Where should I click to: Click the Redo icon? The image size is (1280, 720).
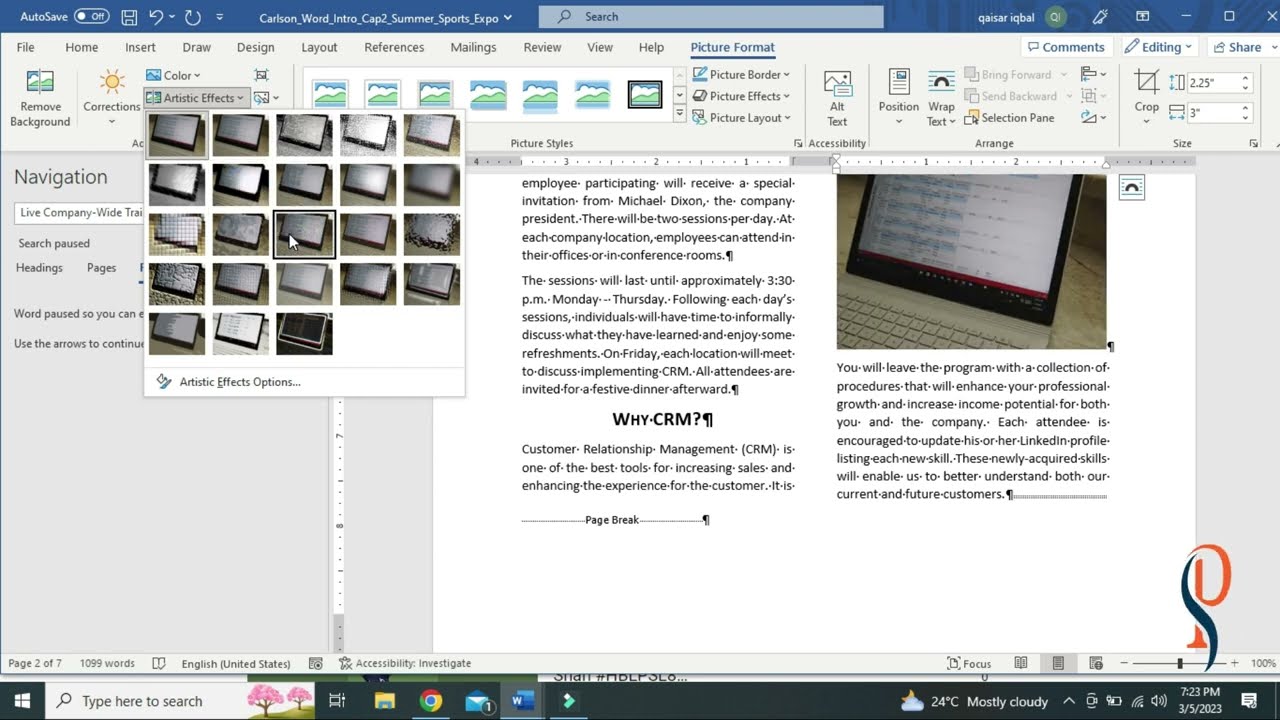point(193,17)
